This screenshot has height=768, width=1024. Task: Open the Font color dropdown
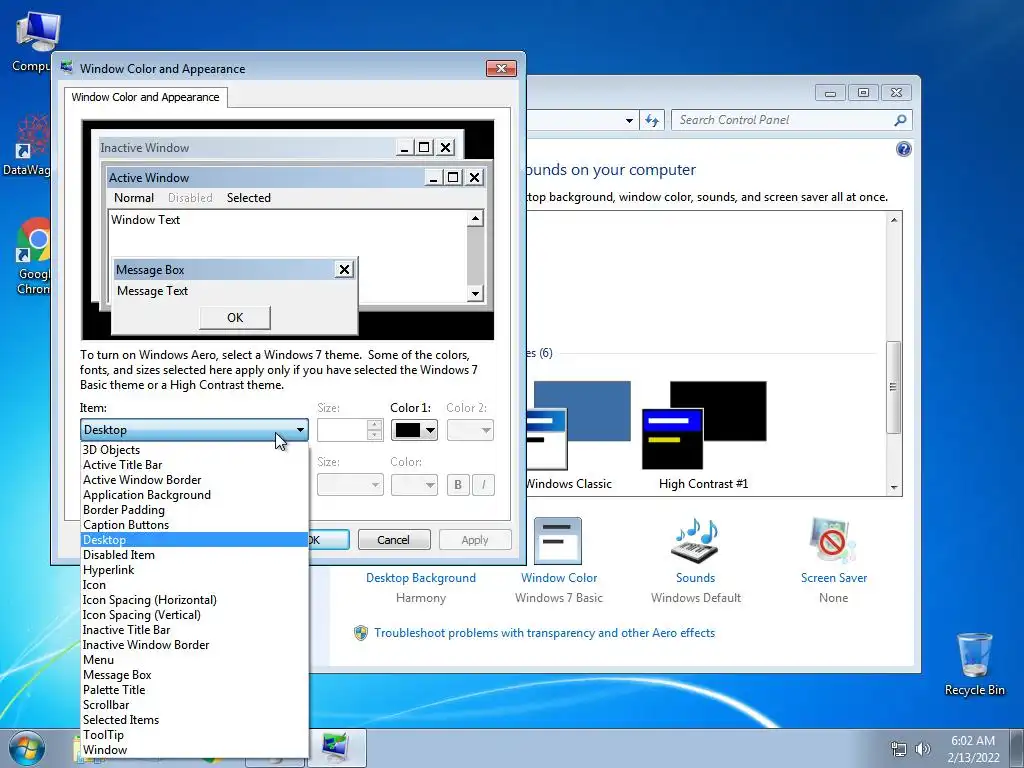(414, 485)
